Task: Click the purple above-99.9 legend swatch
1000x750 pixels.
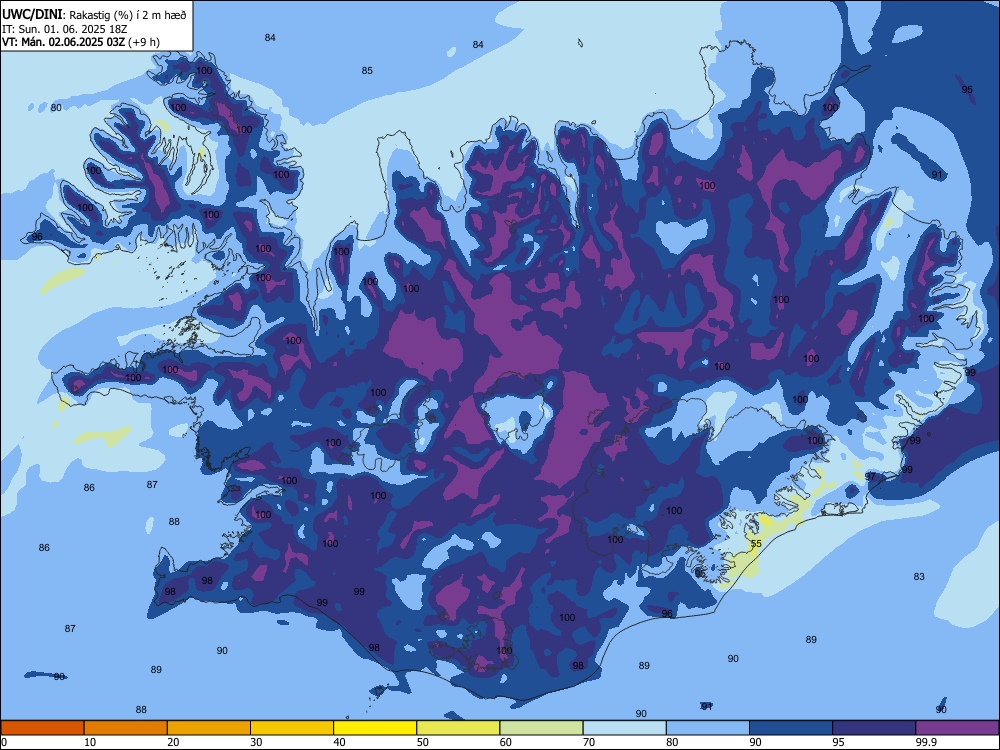Action: (957, 728)
